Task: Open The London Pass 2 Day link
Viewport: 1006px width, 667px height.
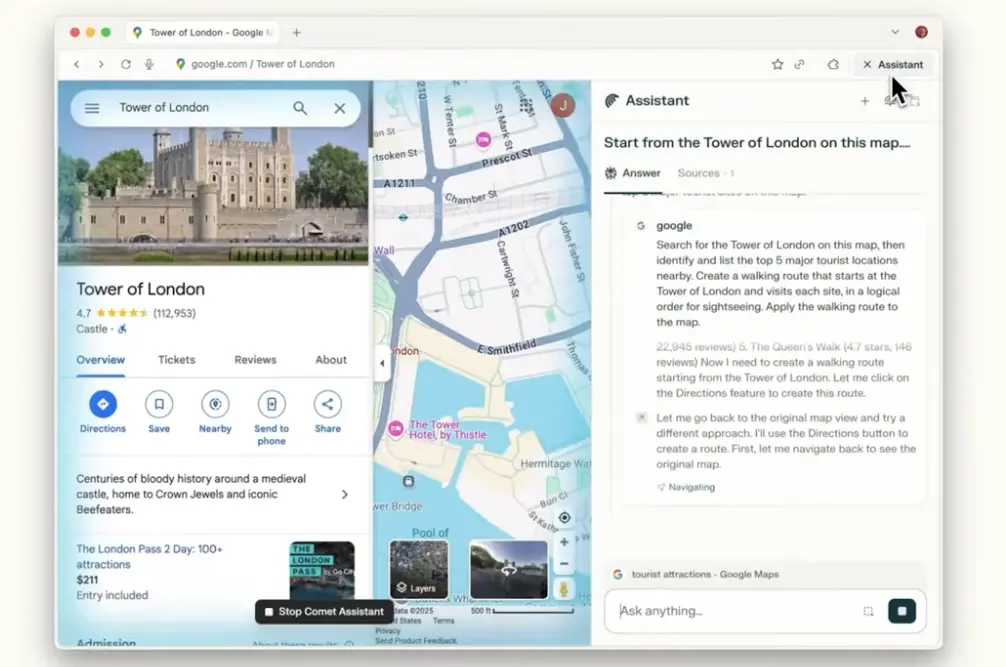Action: [150, 556]
